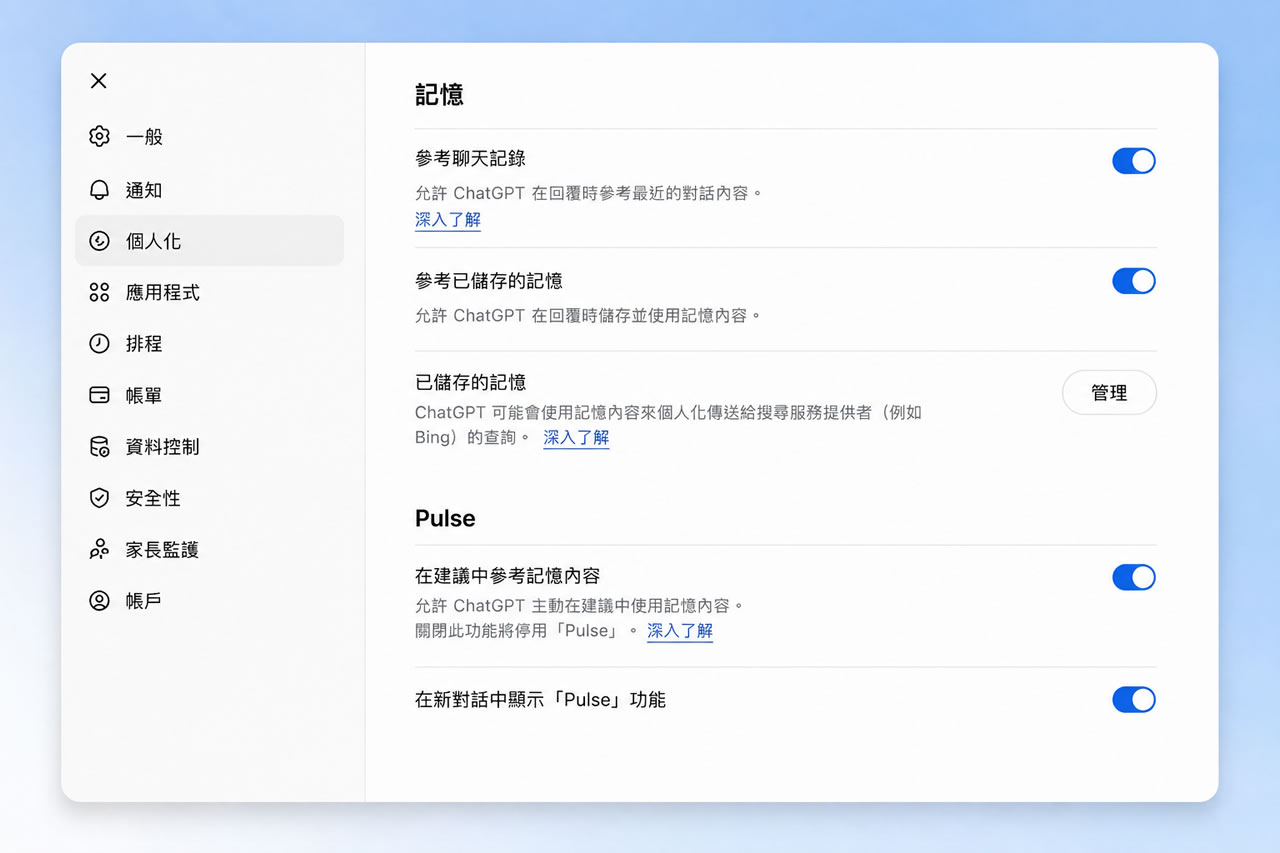Click the gear icon beside 一般
1280x853 pixels.
click(x=99, y=137)
